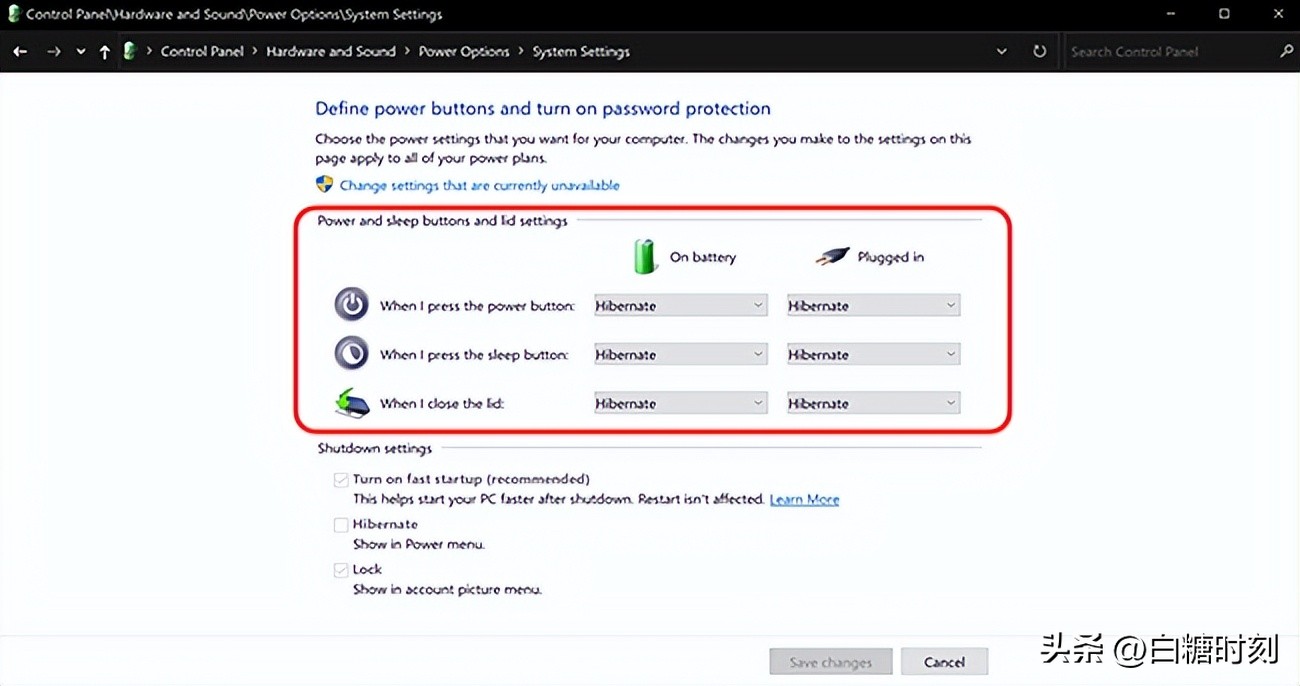Go to Hardware and Sound breadcrumb
The height and width of the screenshot is (686, 1300).
330,52
